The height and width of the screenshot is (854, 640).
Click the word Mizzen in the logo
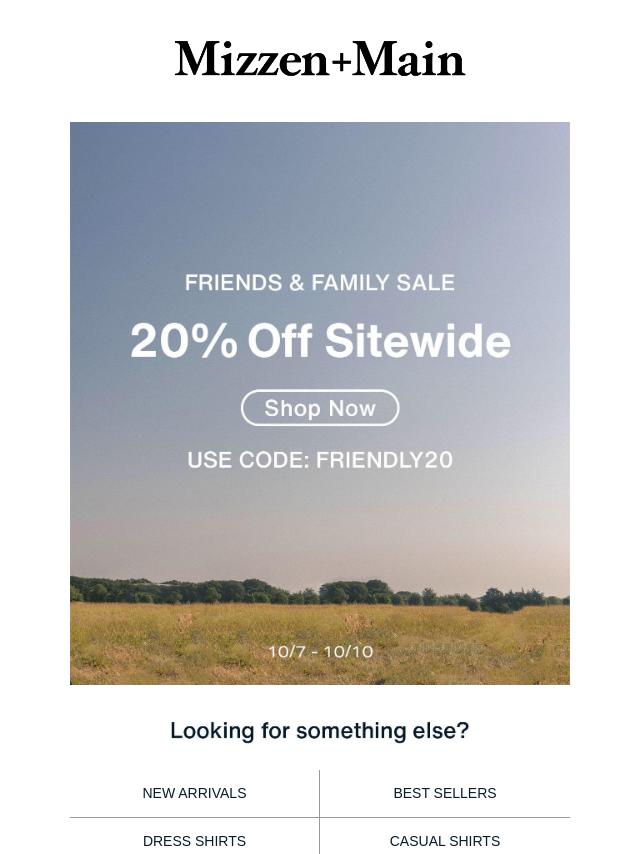pos(252,59)
